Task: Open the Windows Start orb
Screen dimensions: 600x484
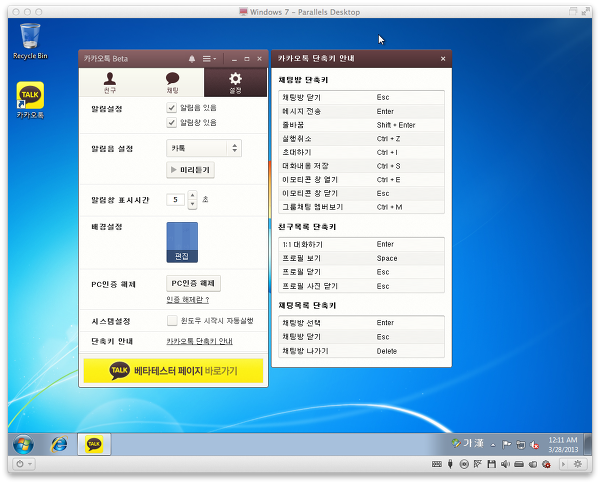Action: 23,444
